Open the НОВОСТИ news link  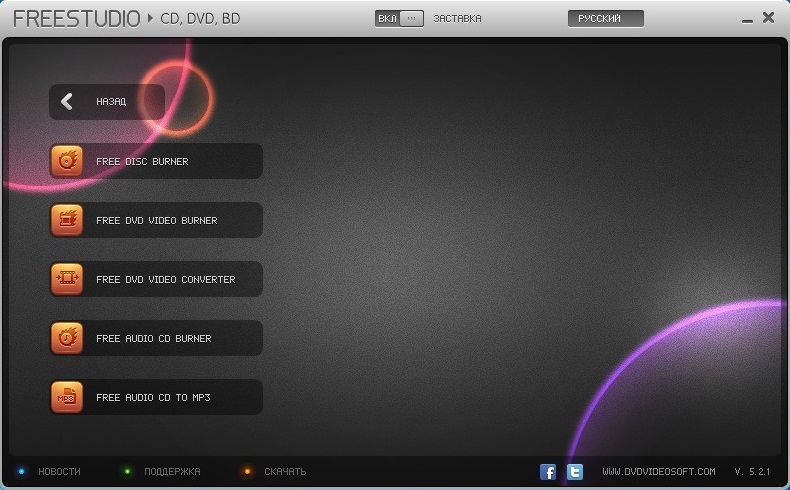coord(59,472)
